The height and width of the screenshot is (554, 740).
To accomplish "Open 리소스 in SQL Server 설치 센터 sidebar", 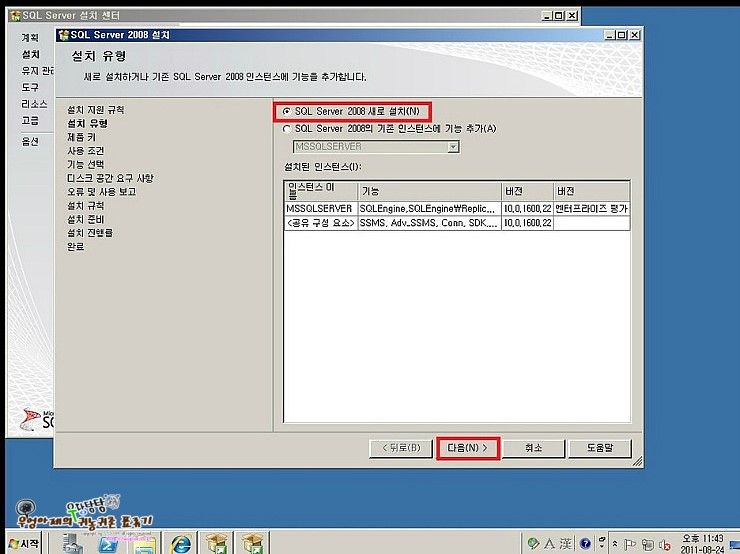I will pyautogui.click(x=34, y=104).
